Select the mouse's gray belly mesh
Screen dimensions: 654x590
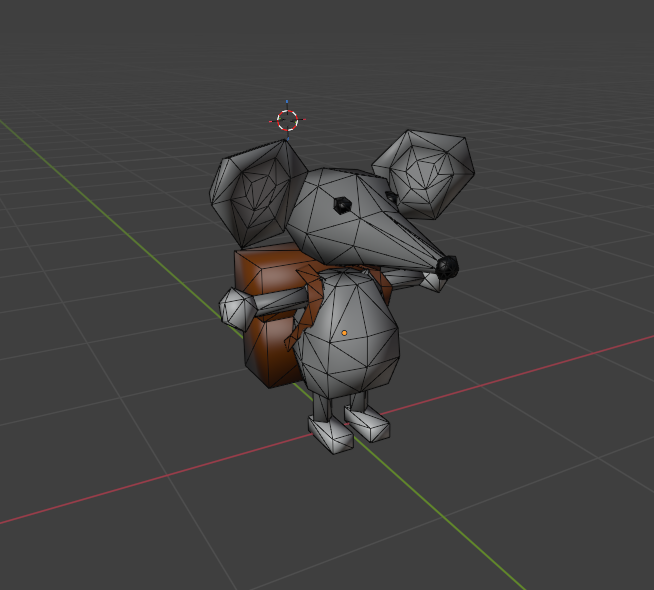(348, 334)
